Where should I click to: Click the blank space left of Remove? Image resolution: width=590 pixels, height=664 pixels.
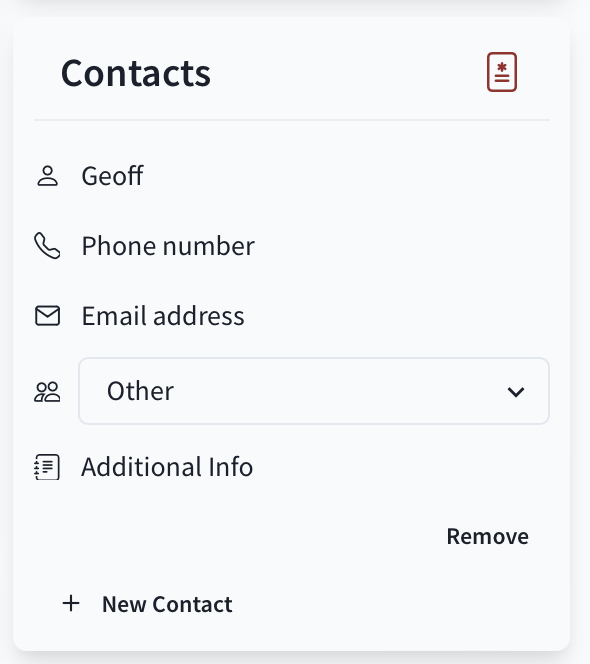[237, 537]
